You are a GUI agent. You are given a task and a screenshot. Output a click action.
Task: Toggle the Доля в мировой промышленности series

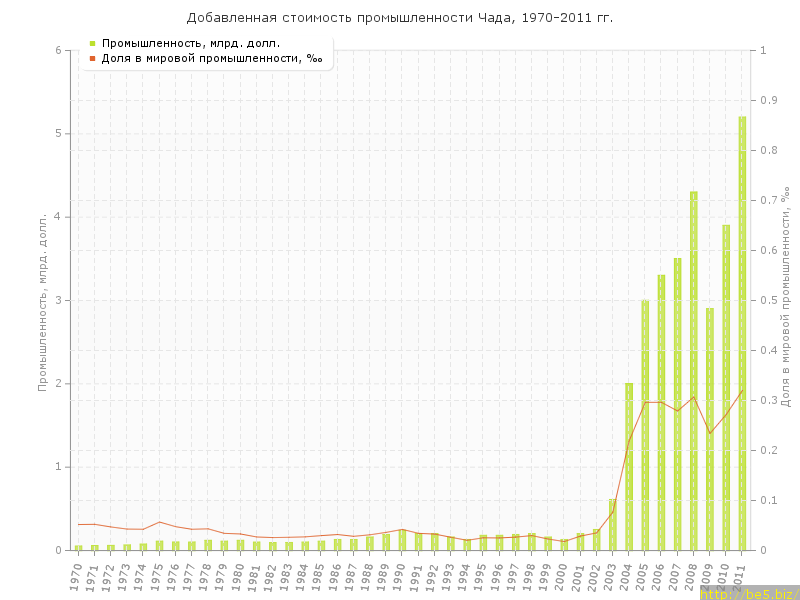pyautogui.click(x=212, y=58)
